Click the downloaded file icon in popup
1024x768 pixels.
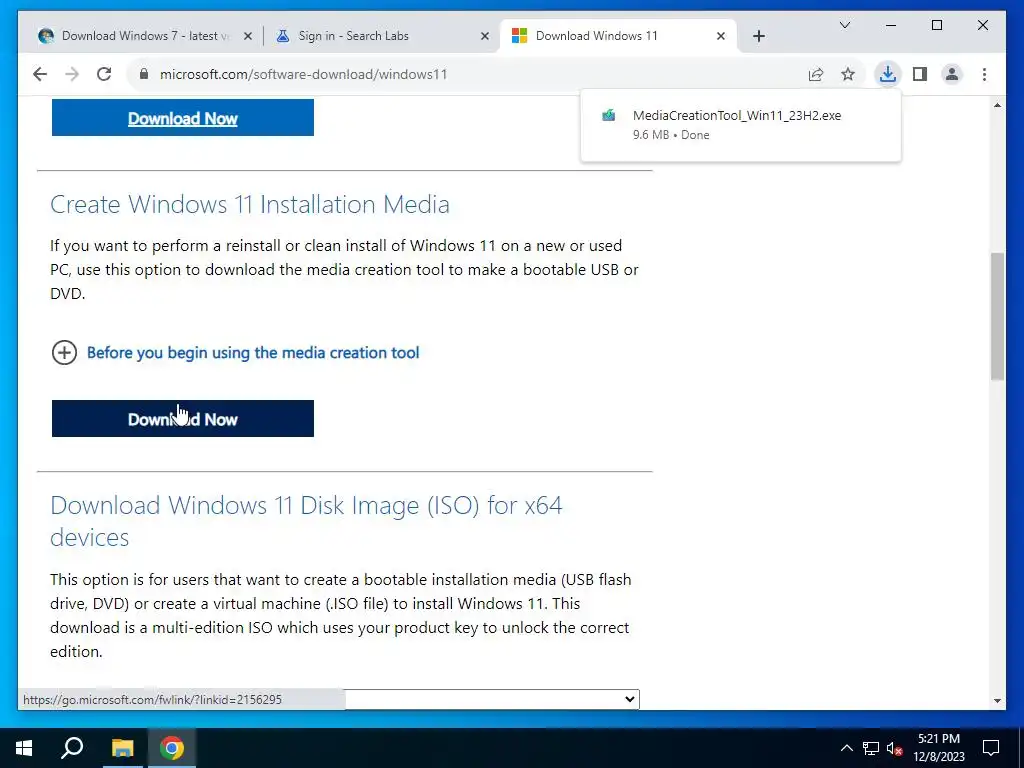[609, 116]
